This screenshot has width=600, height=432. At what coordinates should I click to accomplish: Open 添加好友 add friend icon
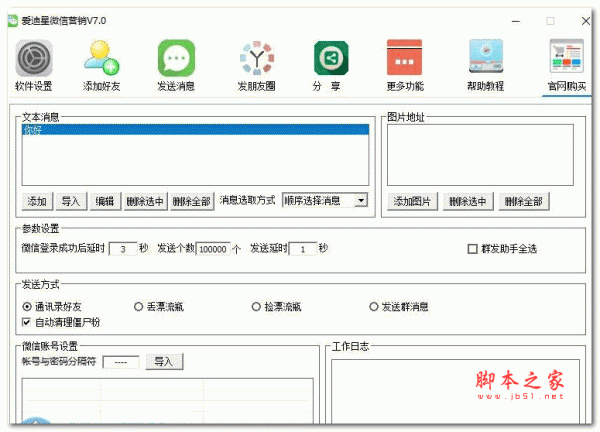pyautogui.click(x=101, y=57)
